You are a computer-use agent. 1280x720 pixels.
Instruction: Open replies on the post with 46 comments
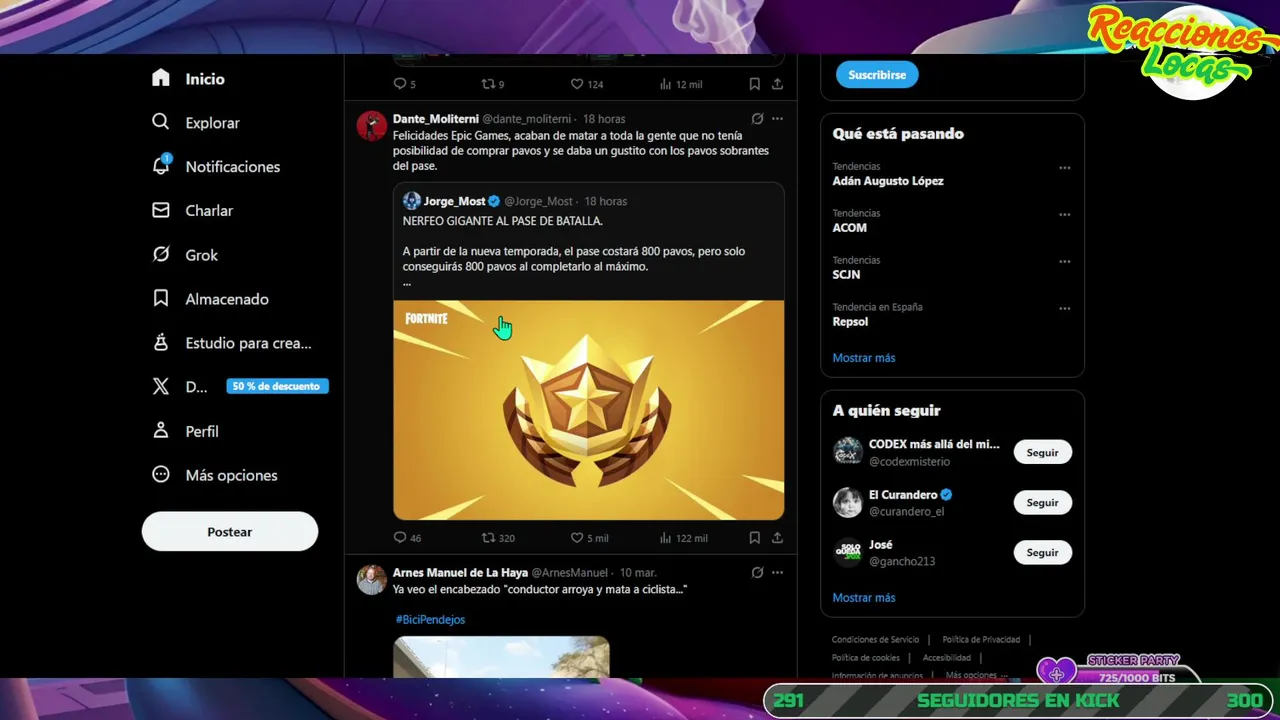coord(407,538)
